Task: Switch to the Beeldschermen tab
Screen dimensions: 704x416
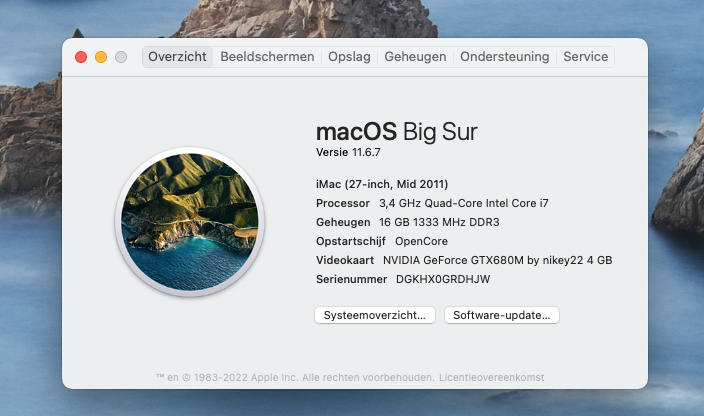Action: click(x=267, y=57)
